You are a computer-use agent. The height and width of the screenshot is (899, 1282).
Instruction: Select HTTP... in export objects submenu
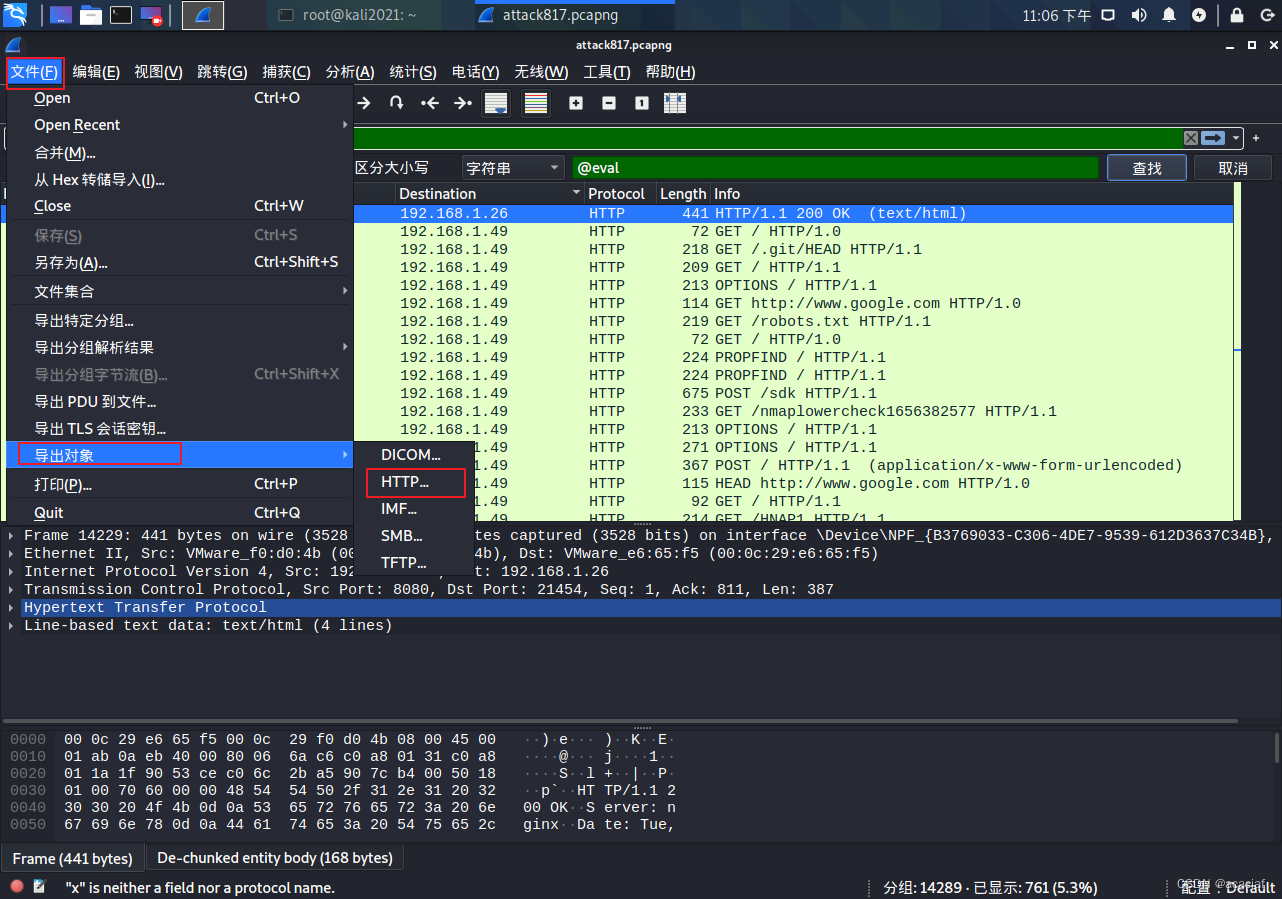pos(414,482)
